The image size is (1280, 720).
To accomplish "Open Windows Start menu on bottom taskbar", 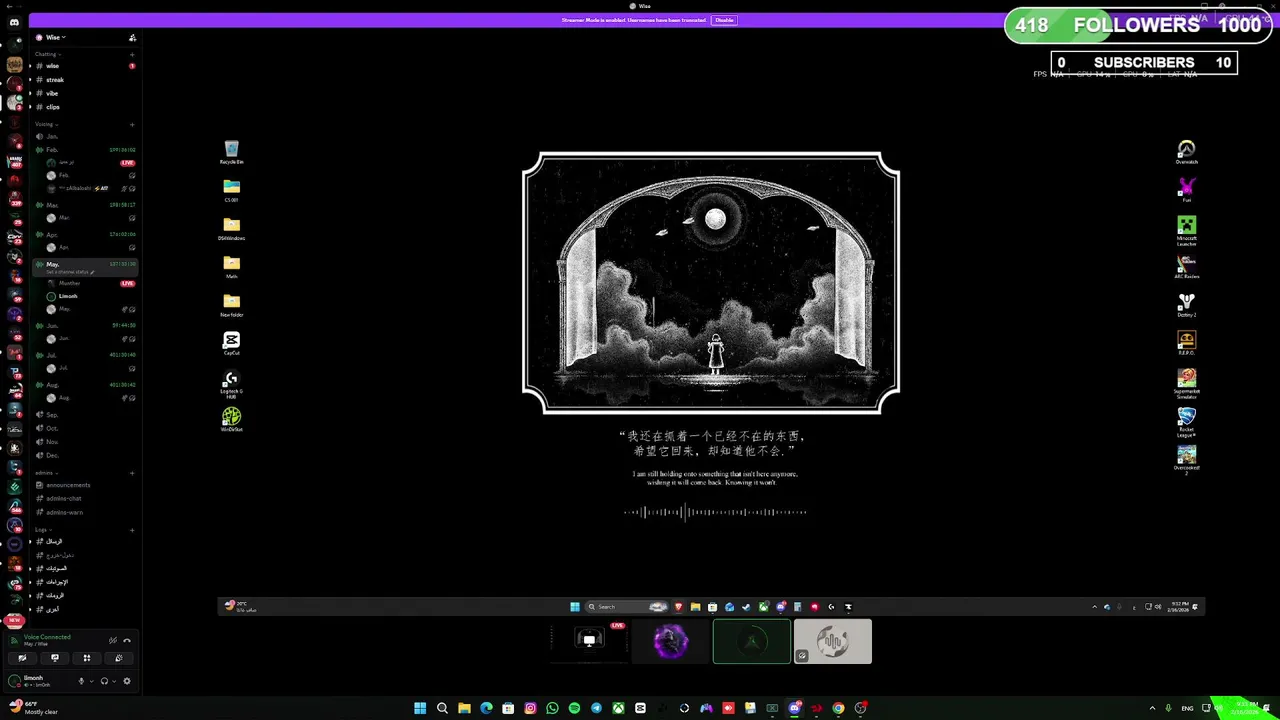I will pyautogui.click(x=420, y=708).
